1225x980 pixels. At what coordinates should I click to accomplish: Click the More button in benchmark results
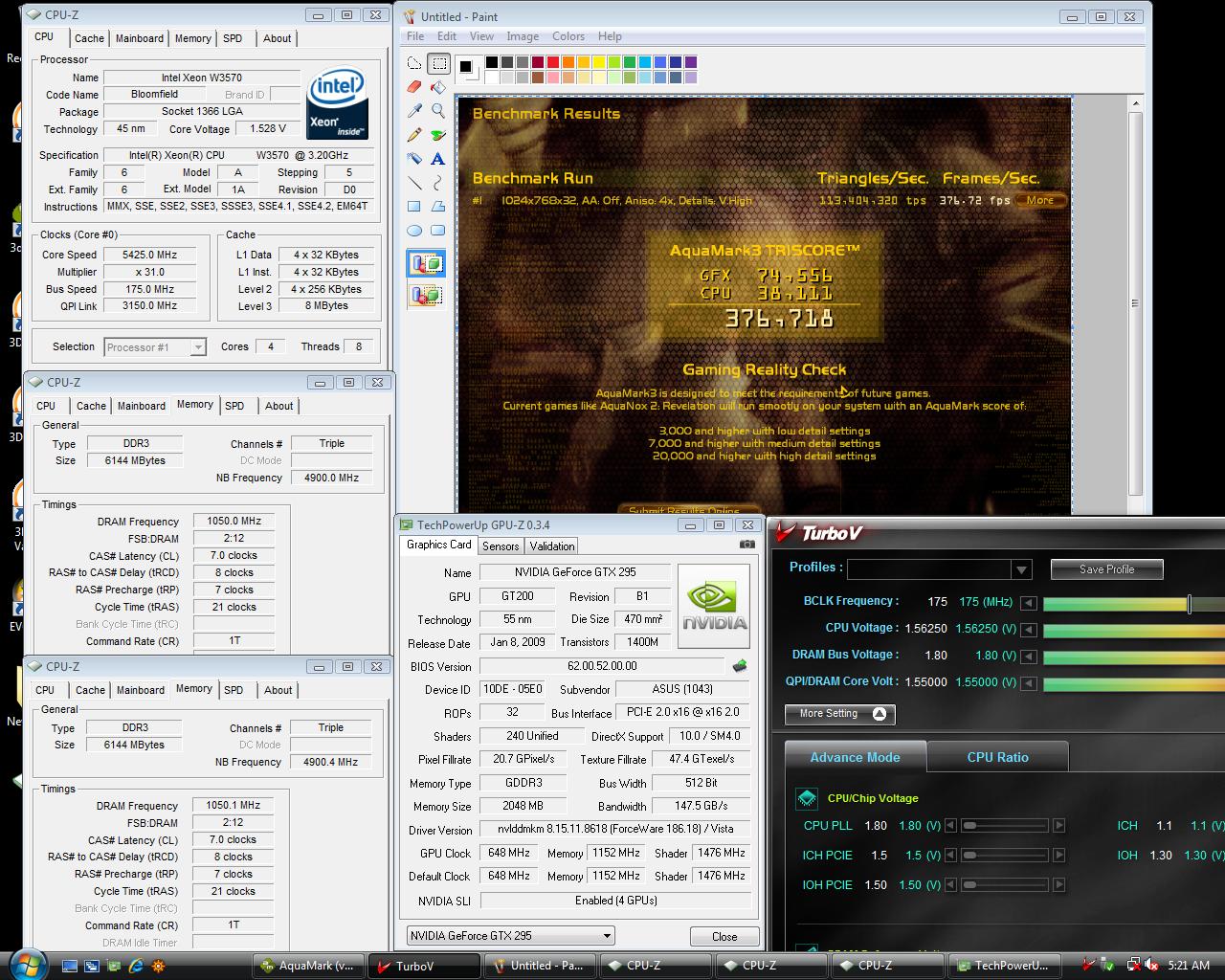(x=1040, y=200)
